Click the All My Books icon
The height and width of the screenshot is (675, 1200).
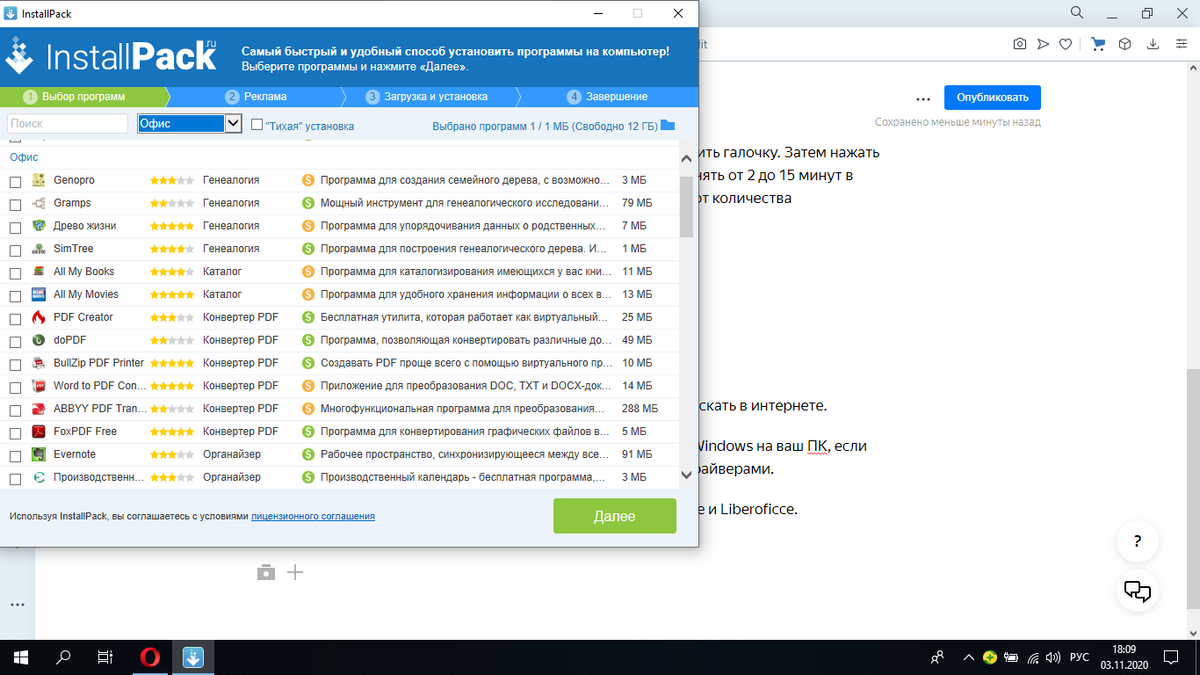(x=39, y=271)
